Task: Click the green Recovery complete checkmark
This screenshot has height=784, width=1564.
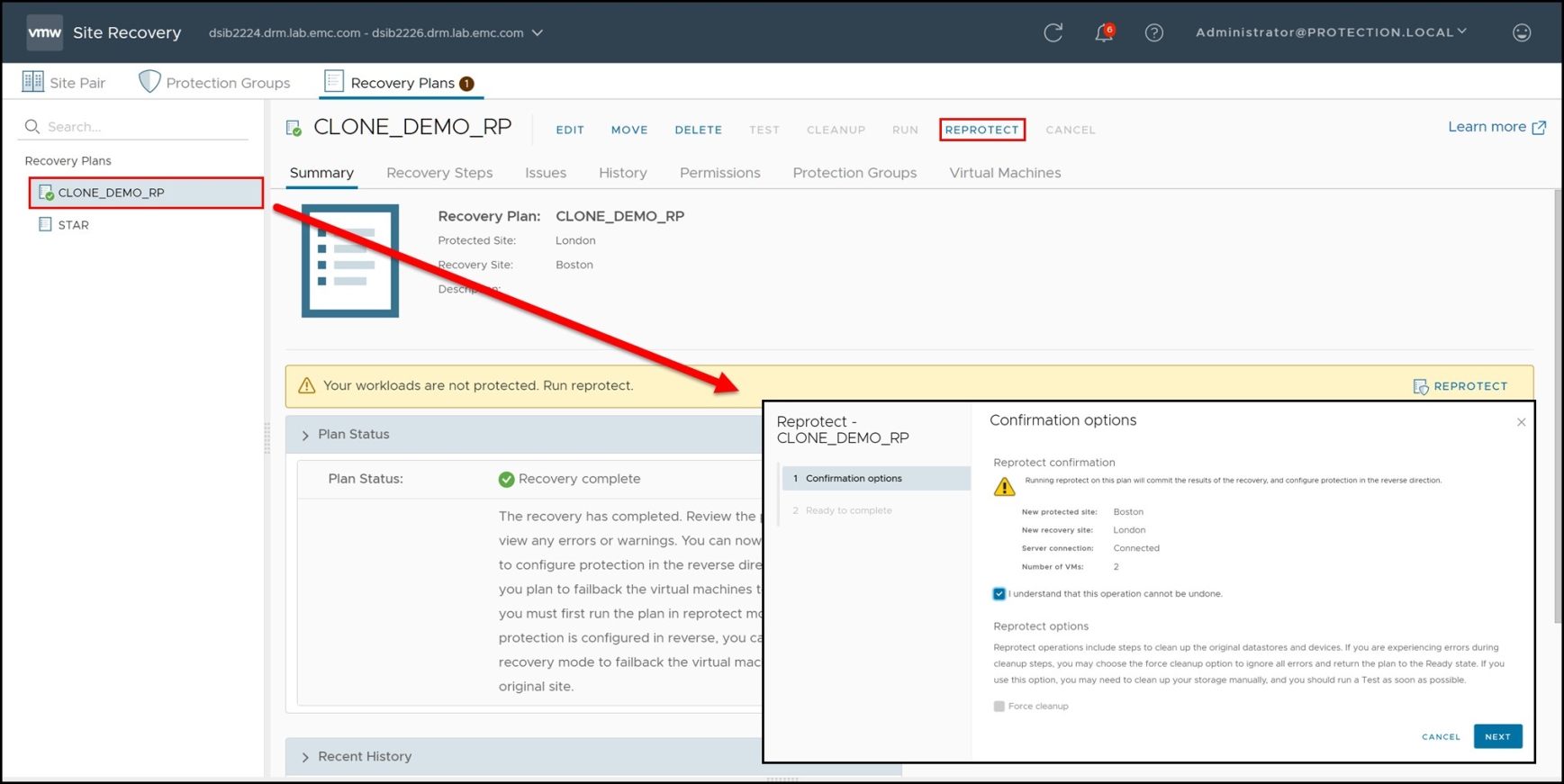Action: coord(506,479)
